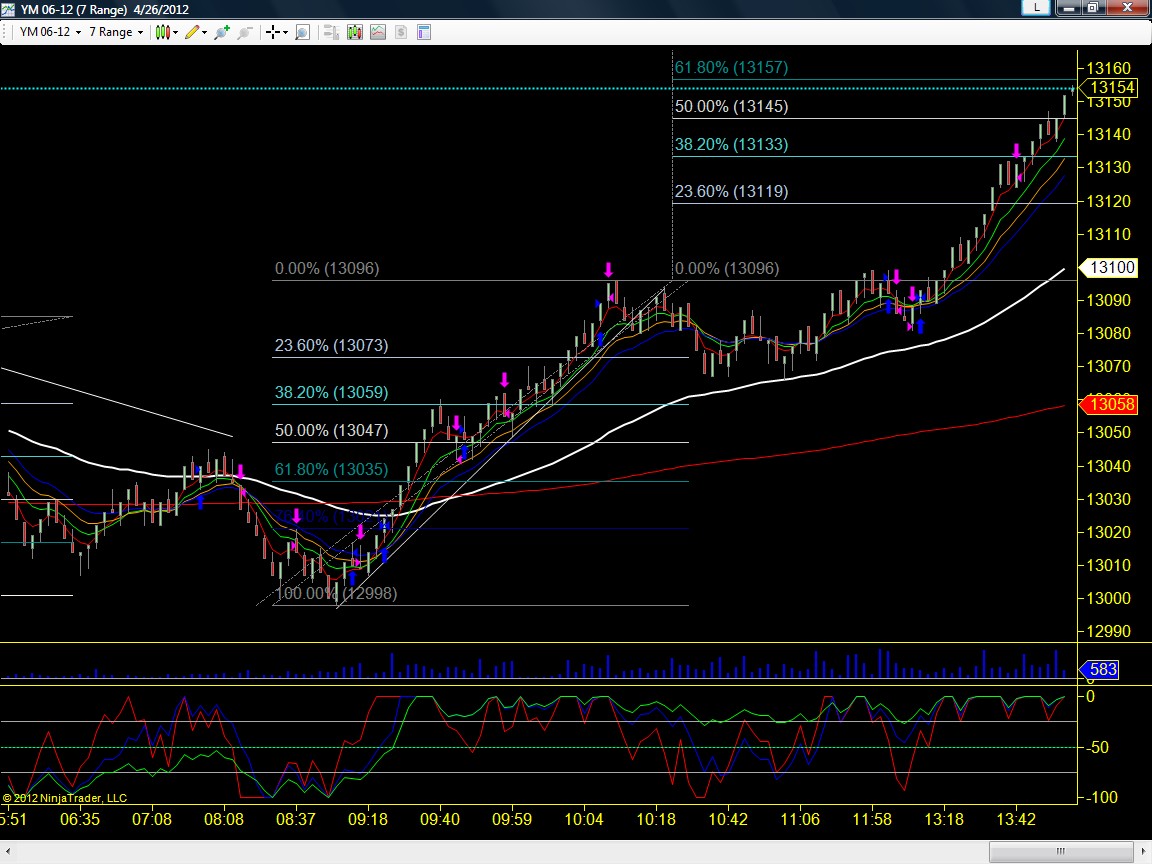Viewport: 1152px width, 864px height.
Task: Click the red 13058 moving average price label
Action: [x=1111, y=404]
